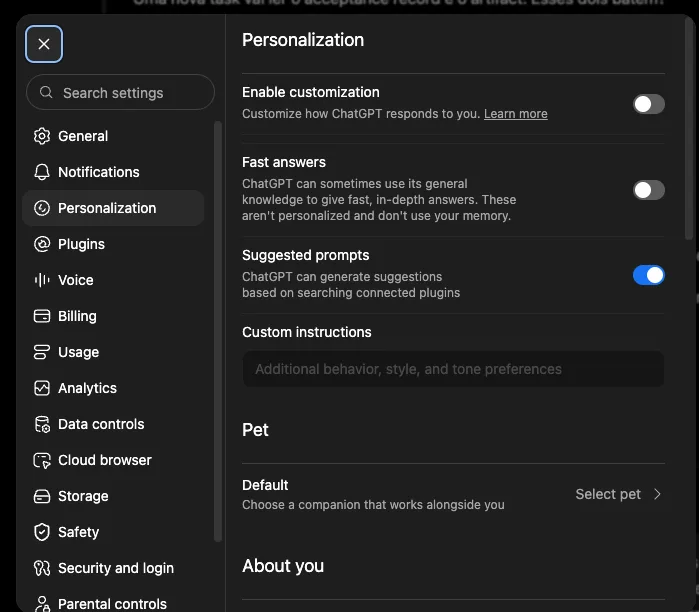This screenshot has height=612, width=699.
Task: Click the sidebar list scrollbar
Action: pos(218,332)
